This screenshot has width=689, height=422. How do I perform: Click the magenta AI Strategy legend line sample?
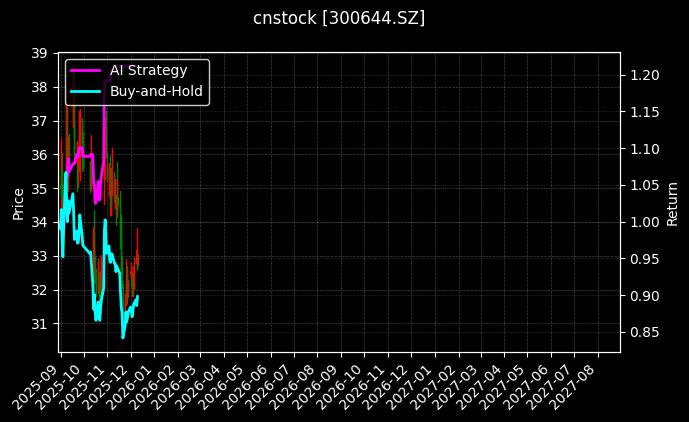(86, 70)
